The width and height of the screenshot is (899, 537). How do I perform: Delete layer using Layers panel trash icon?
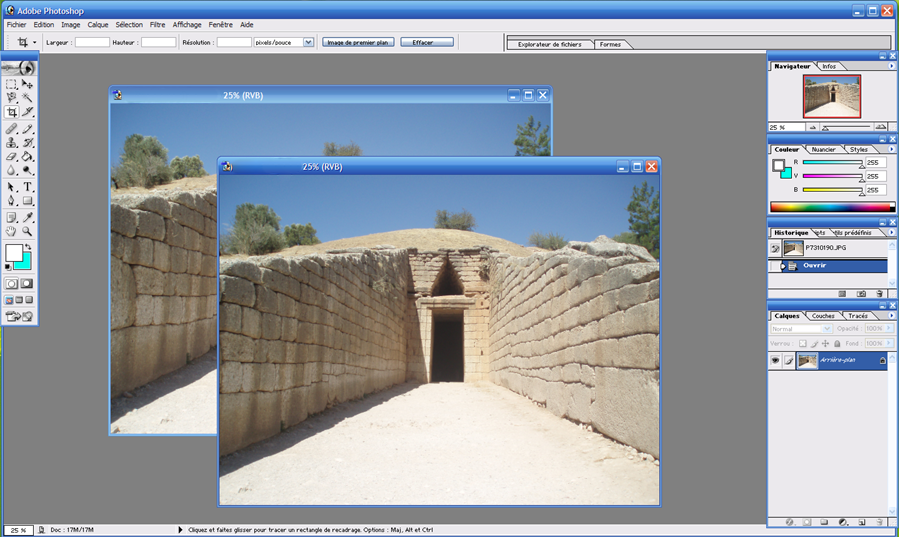click(879, 521)
